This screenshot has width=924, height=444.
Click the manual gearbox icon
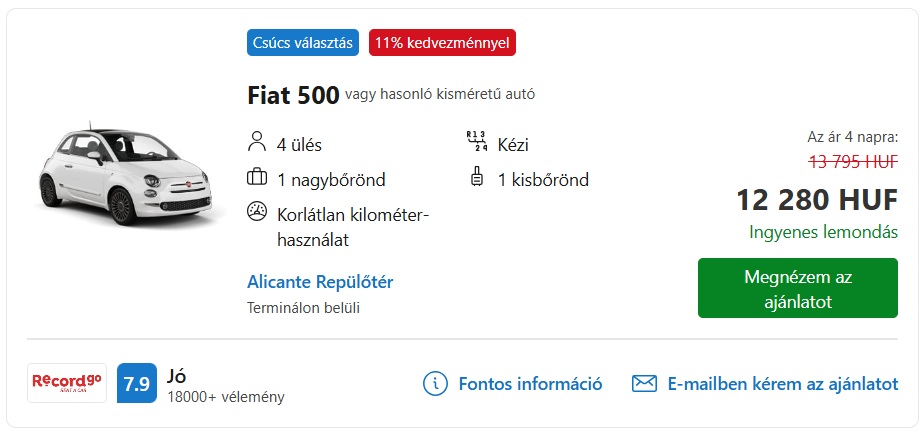[476, 142]
